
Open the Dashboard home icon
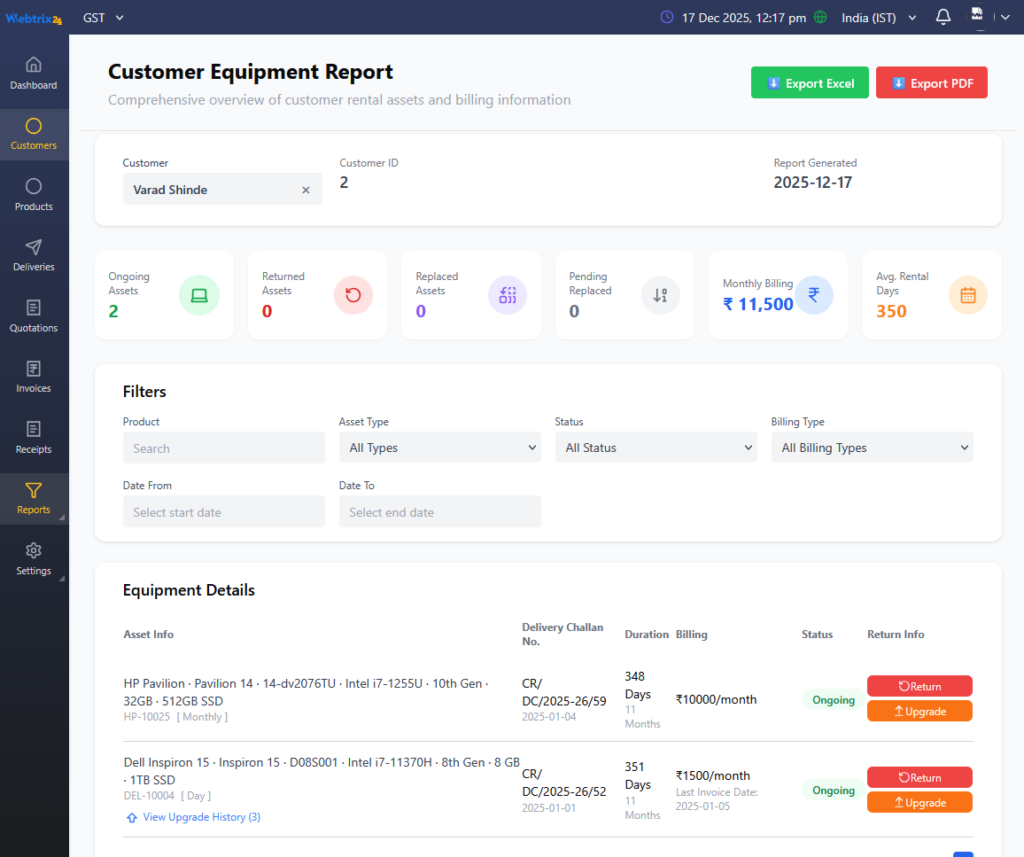33,64
